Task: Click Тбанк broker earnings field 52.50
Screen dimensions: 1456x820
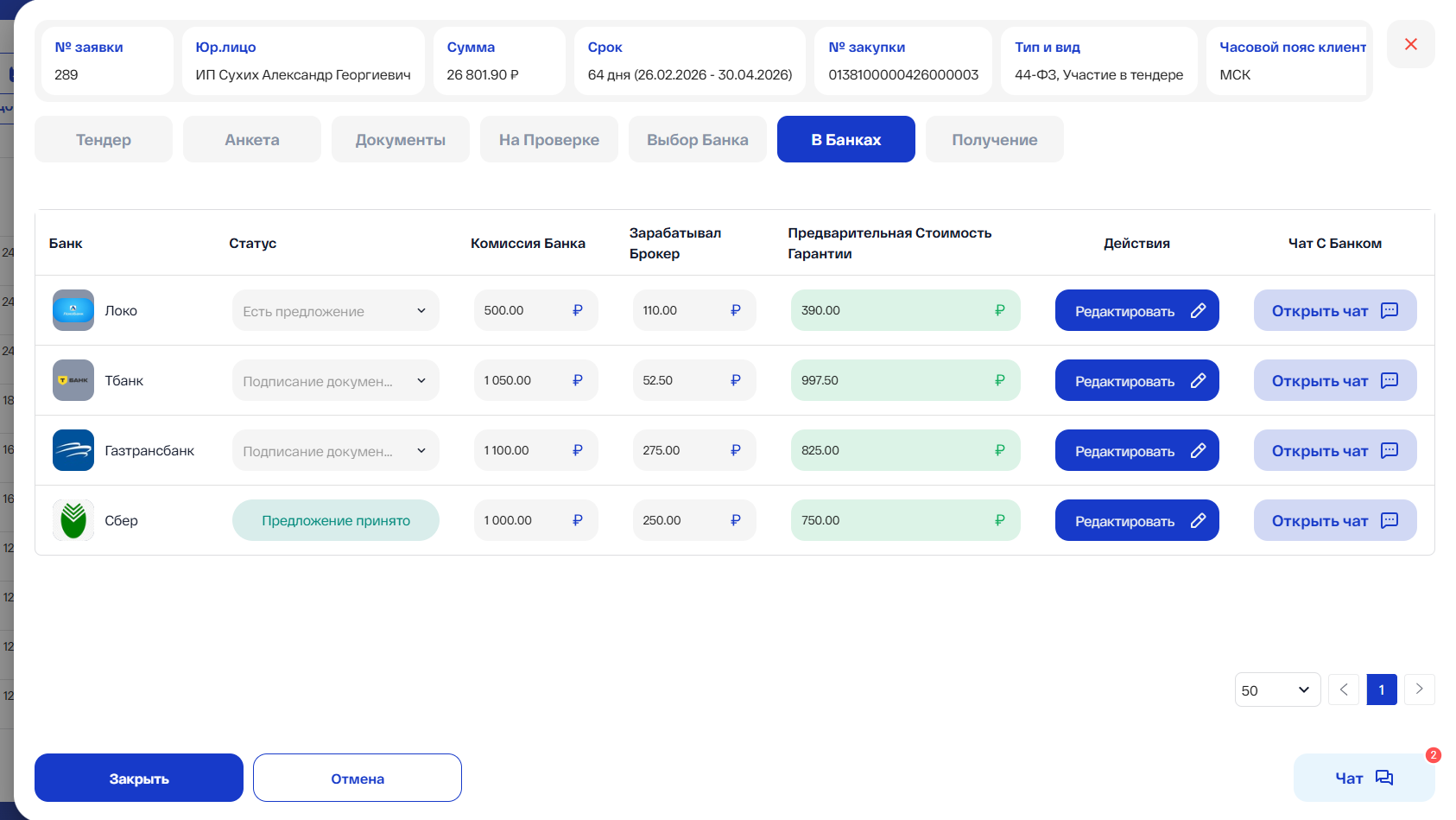Action: [x=694, y=380]
